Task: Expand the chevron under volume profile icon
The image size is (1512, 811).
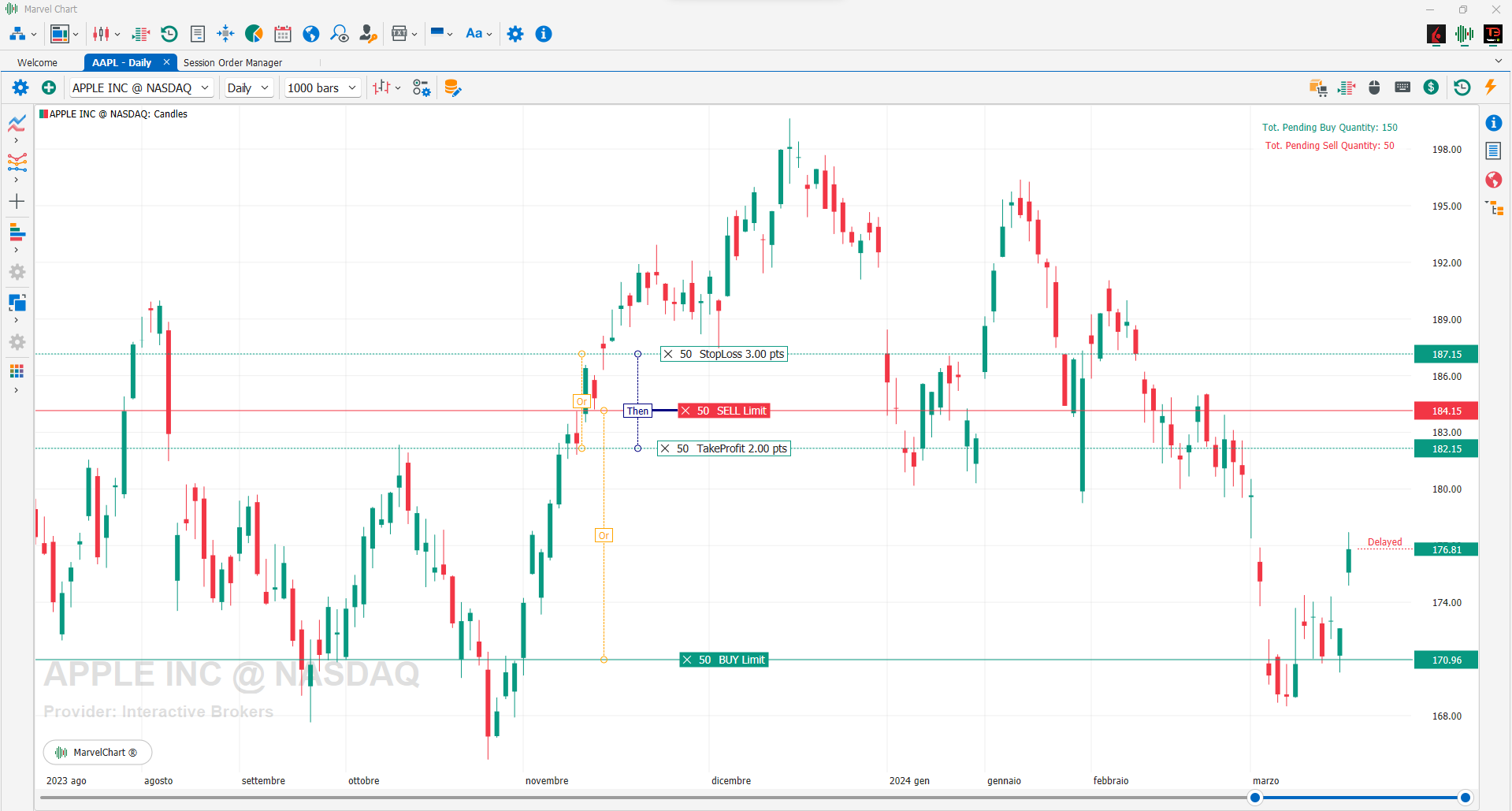Action: 17,250
